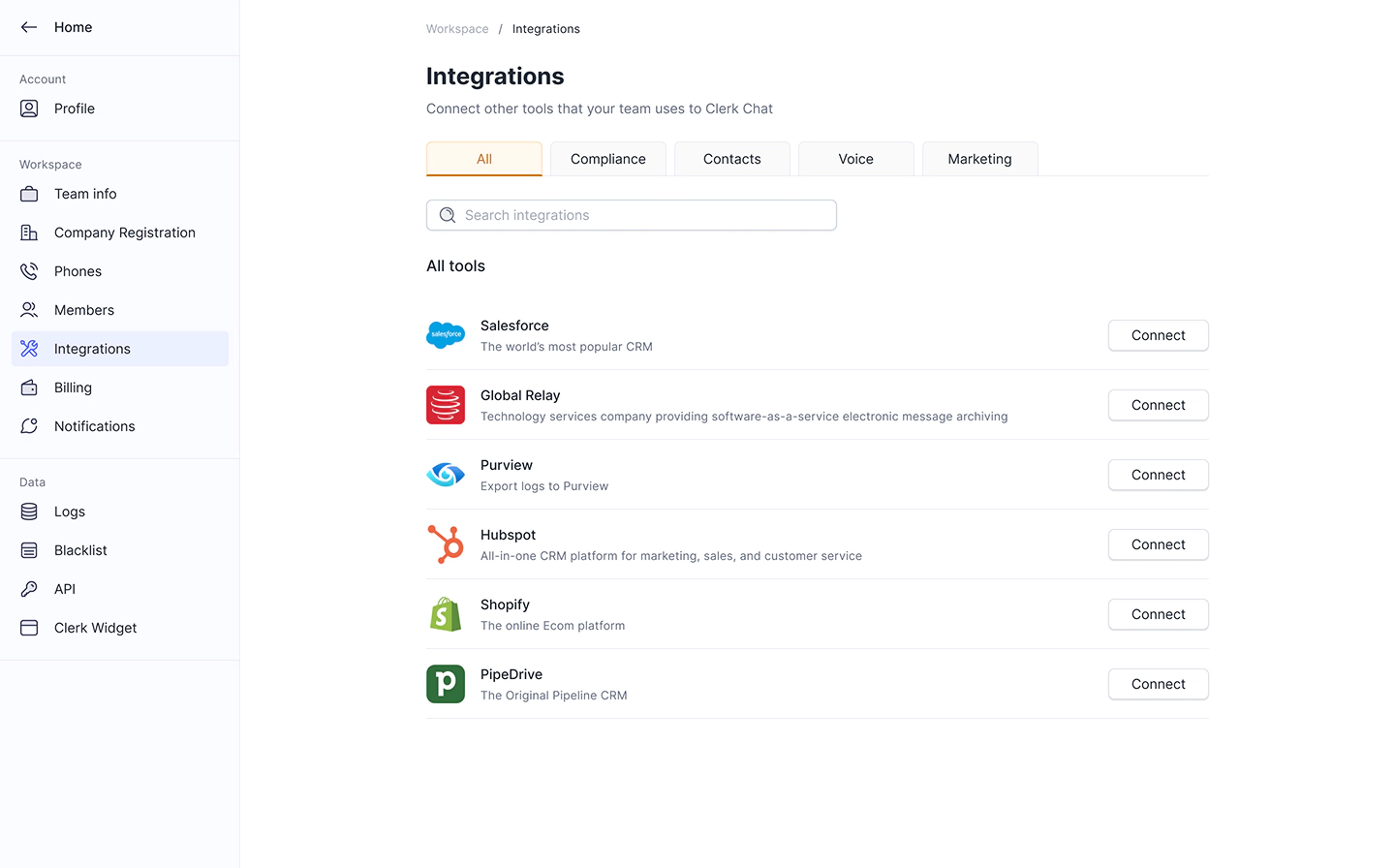Switch to the Compliance tab

coord(607,159)
